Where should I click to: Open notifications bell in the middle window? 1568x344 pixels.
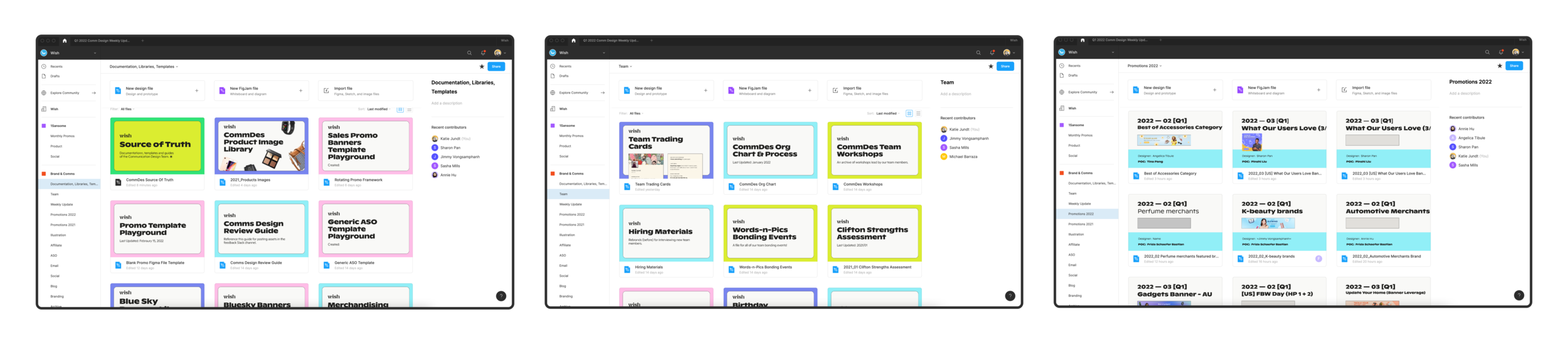coord(992,53)
